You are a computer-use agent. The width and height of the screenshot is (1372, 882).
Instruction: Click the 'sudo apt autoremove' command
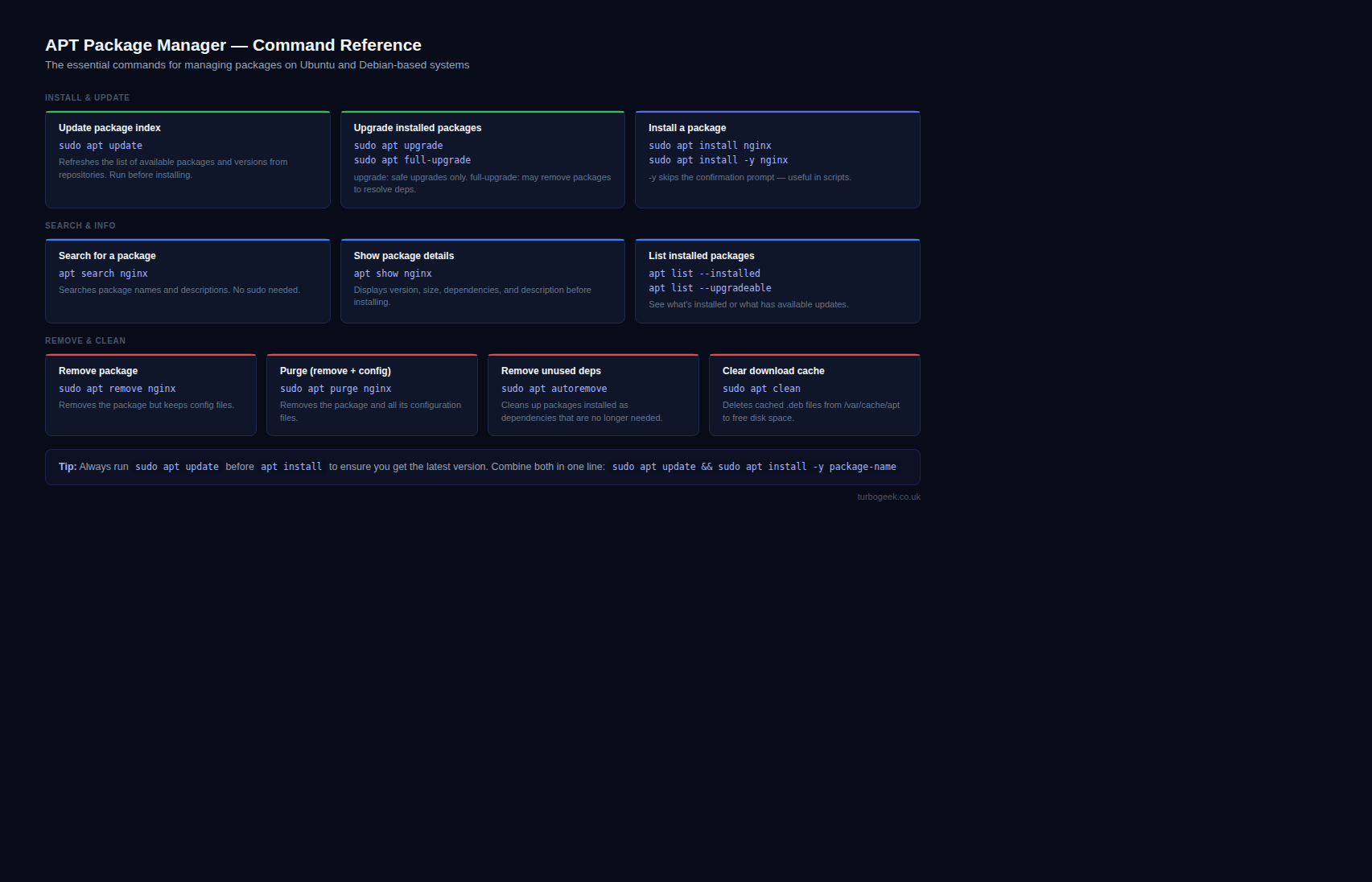(x=554, y=389)
